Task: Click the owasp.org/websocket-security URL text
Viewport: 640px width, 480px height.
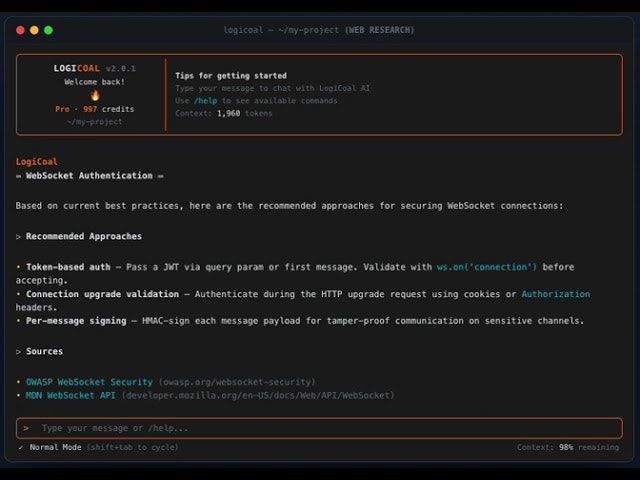Action: (x=237, y=382)
